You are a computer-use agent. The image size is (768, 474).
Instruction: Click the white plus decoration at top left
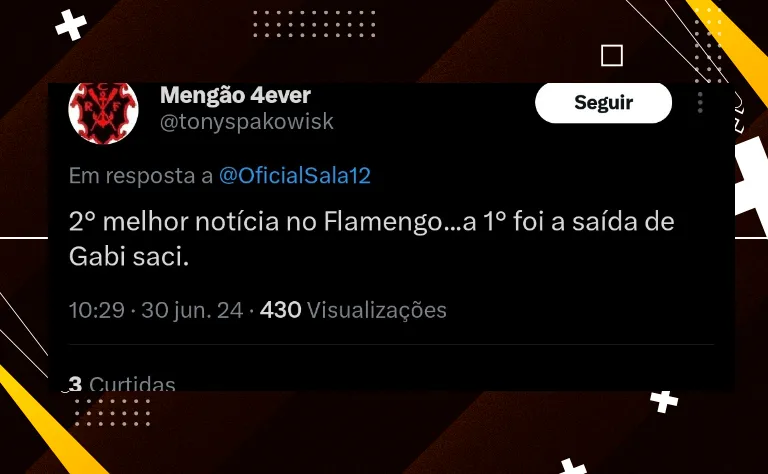pyautogui.click(x=71, y=24)
